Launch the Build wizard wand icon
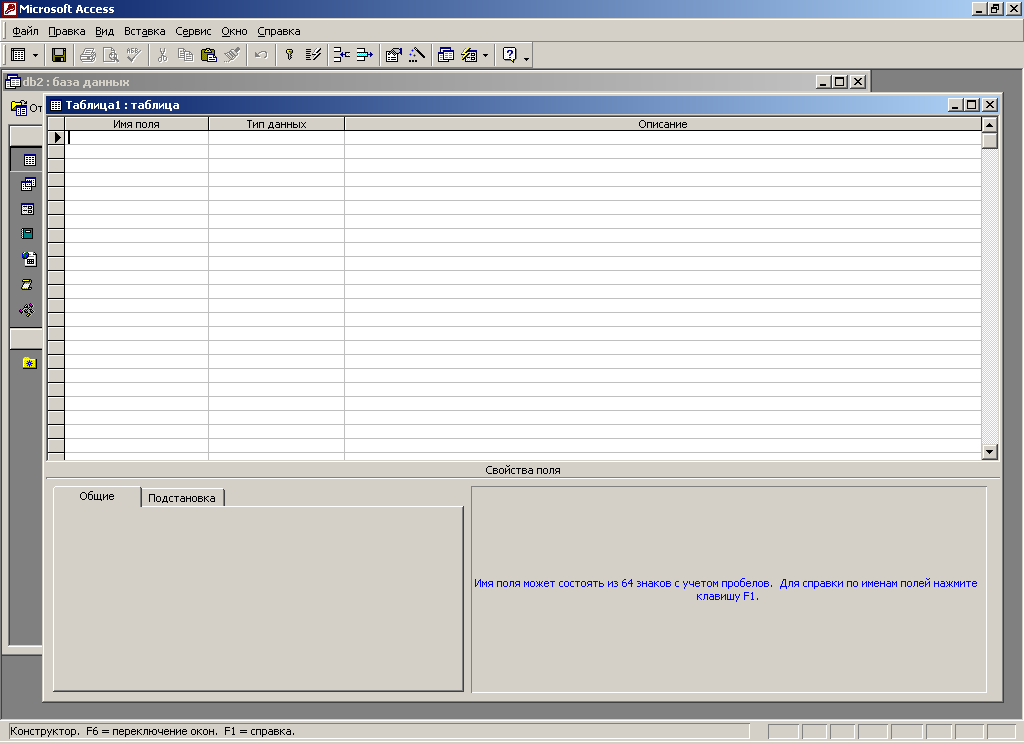 click(417, 55)
